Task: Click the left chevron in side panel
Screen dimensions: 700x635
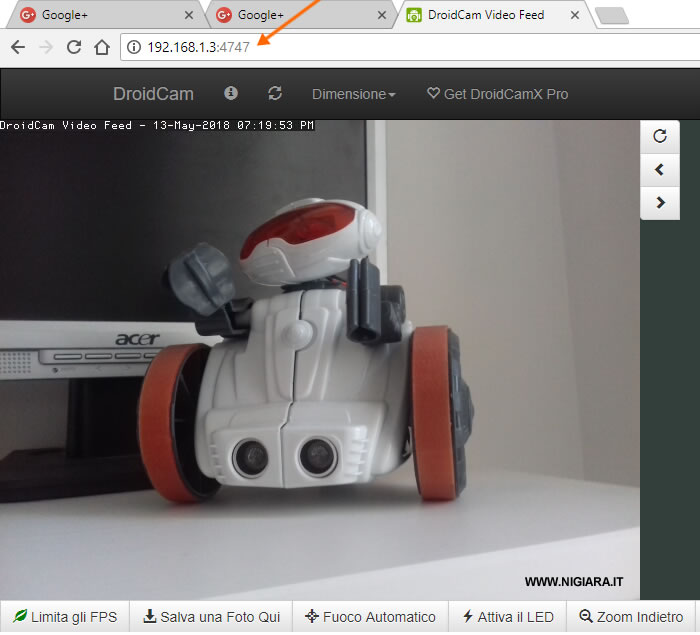Action: pos(659,170)
